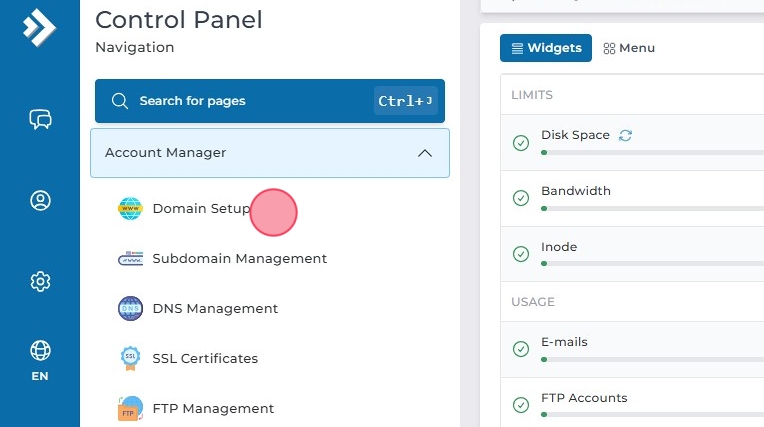Click the Domain Setup www icon
Image resolution: width=764 pixels, height=427 pixels.
130,209
